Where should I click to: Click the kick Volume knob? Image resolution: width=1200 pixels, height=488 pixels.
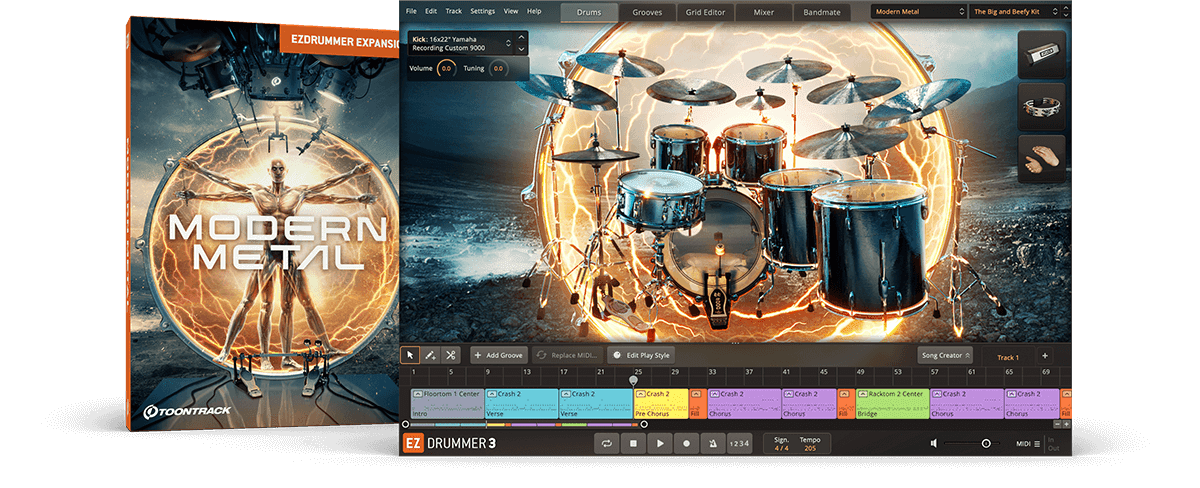tap(446, 68)
